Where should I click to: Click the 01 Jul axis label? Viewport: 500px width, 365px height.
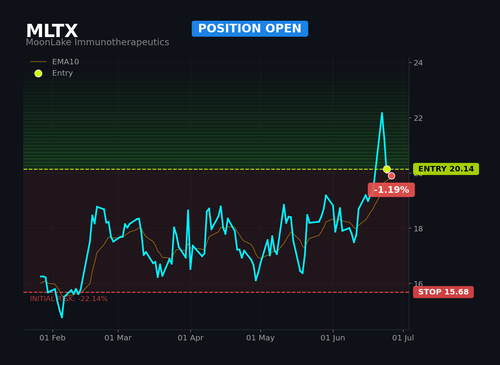coord(403,338)
